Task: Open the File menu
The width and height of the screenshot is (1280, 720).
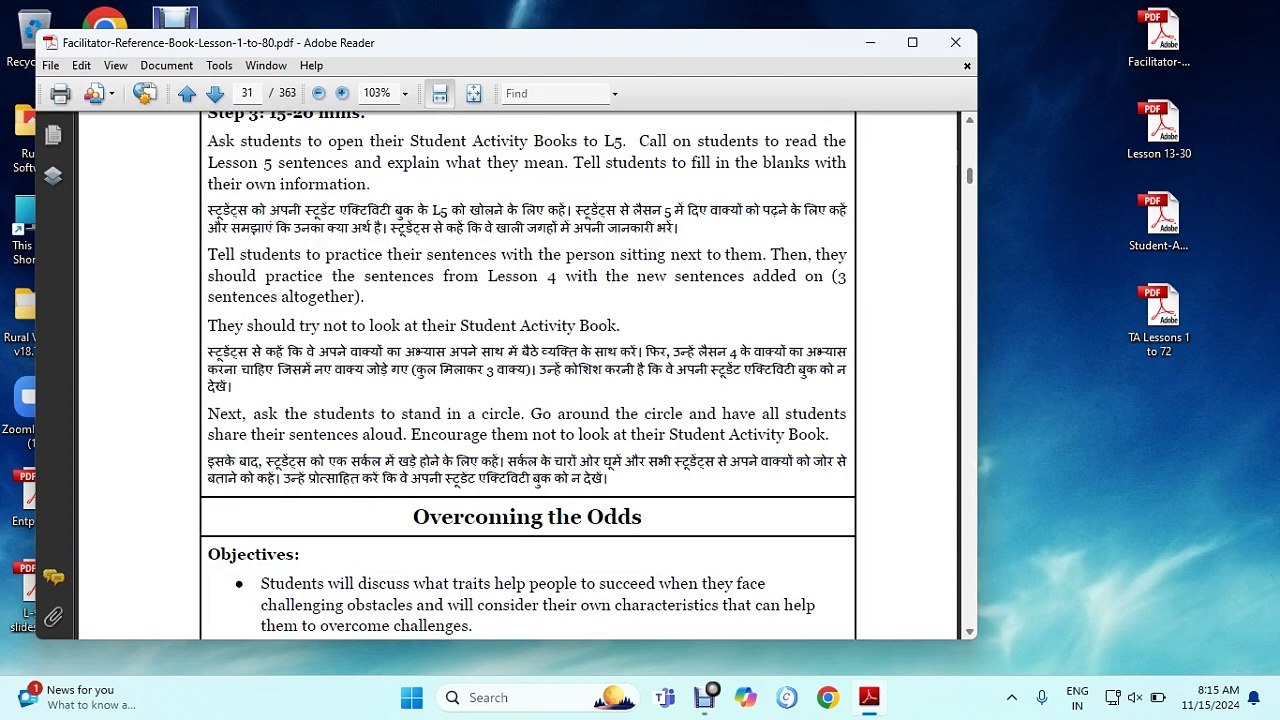Action: 50,66
